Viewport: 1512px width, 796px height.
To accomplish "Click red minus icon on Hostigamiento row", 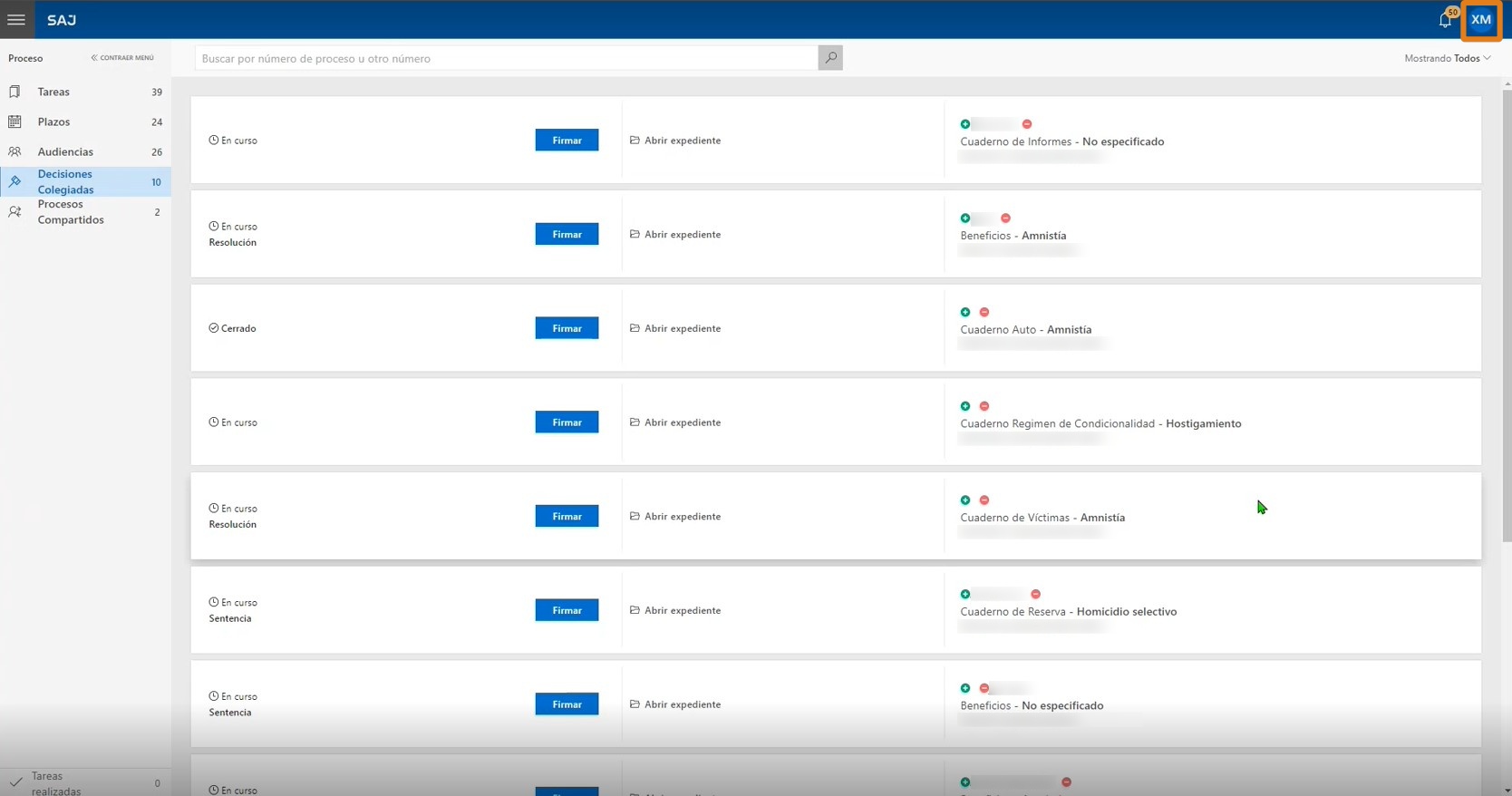I will pyautogui.click(x=984, y=406).
